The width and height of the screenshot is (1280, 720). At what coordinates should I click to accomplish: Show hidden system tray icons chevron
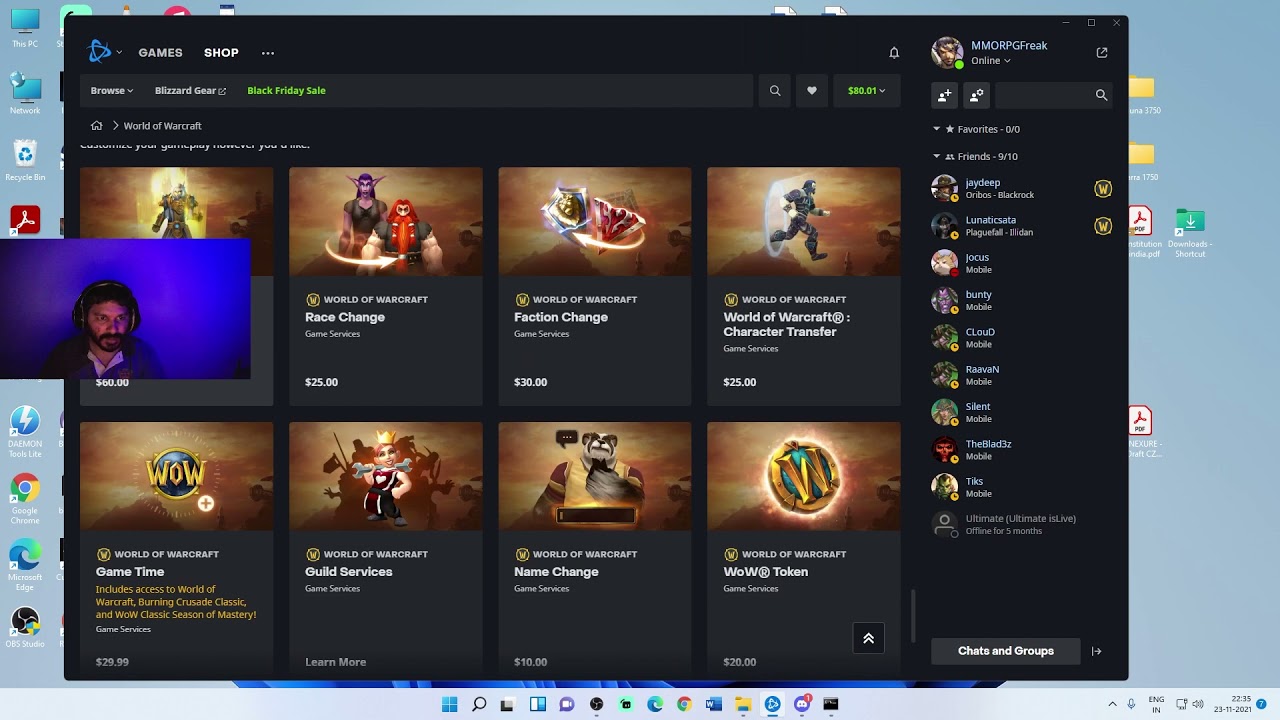pos(1112,704)
